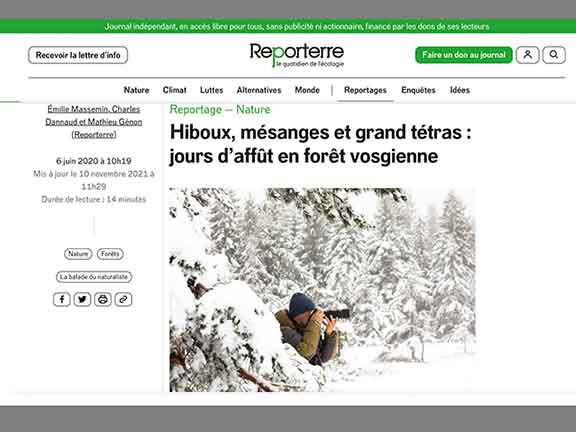Open the Enquêtes section
Viewport: 576px width, 432px height.
418,90
